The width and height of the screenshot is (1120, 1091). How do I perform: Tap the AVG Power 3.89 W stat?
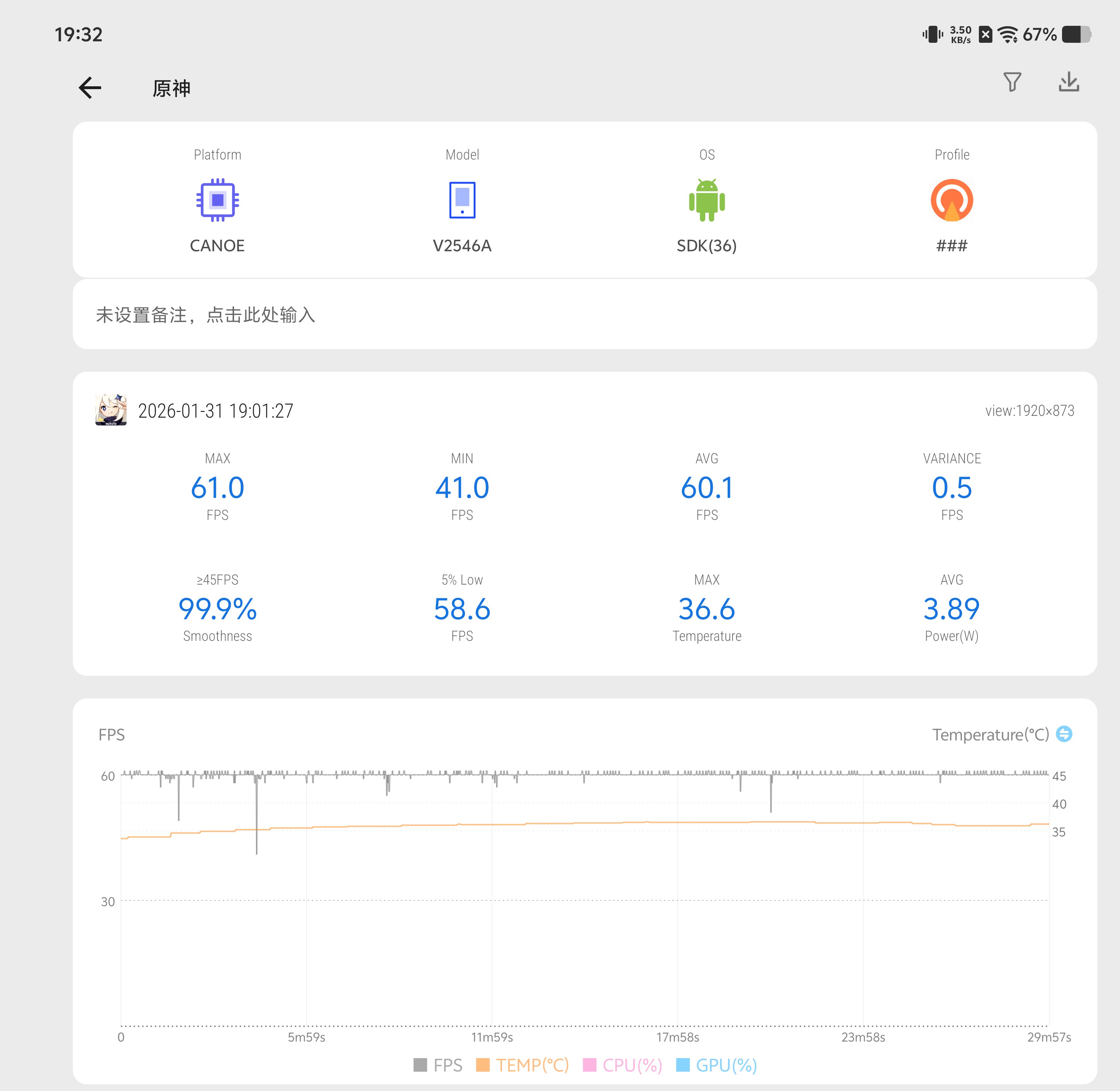952,609
